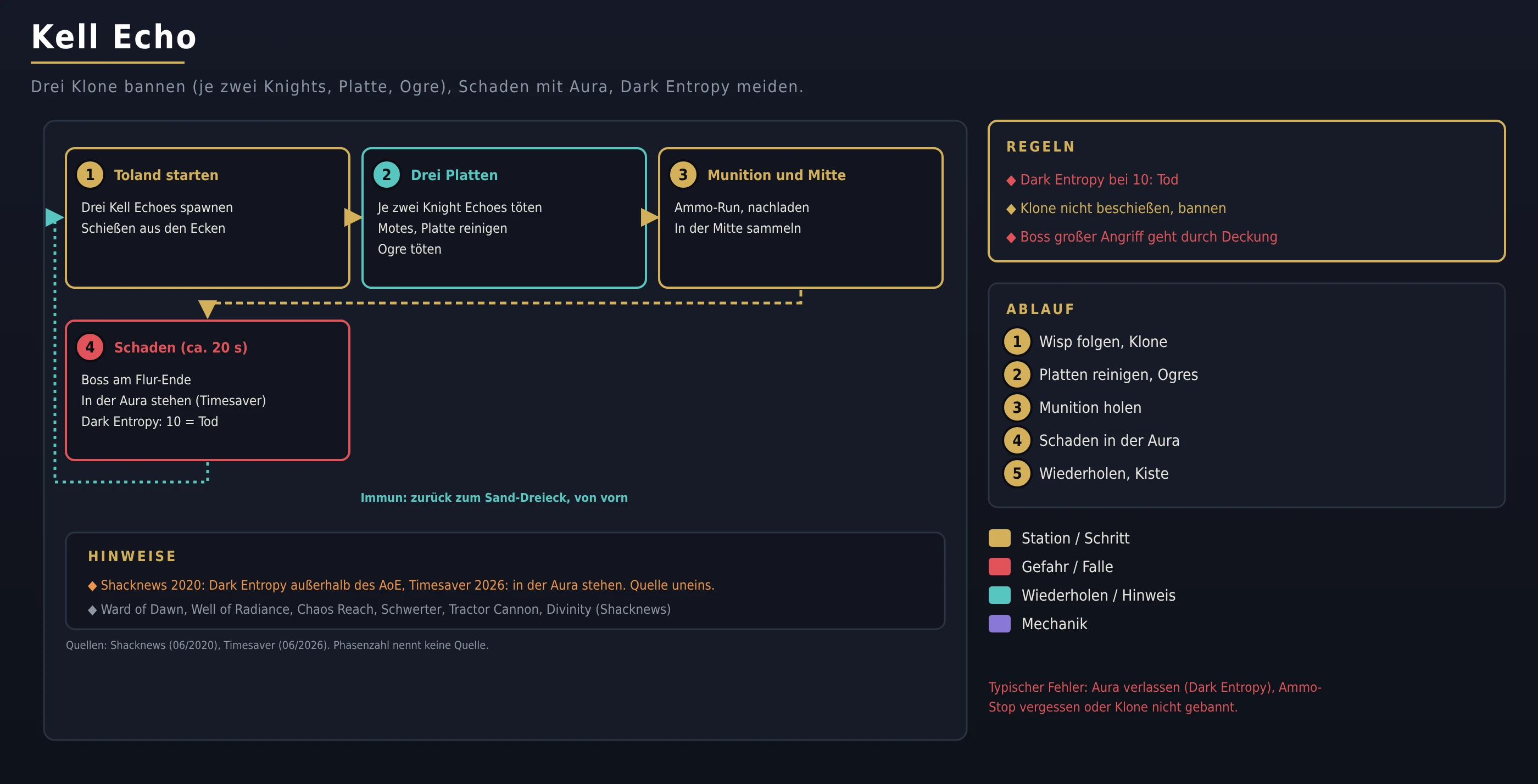Click the HINWEISE section header
This screenshot has width=1538, height=784.
132,556
